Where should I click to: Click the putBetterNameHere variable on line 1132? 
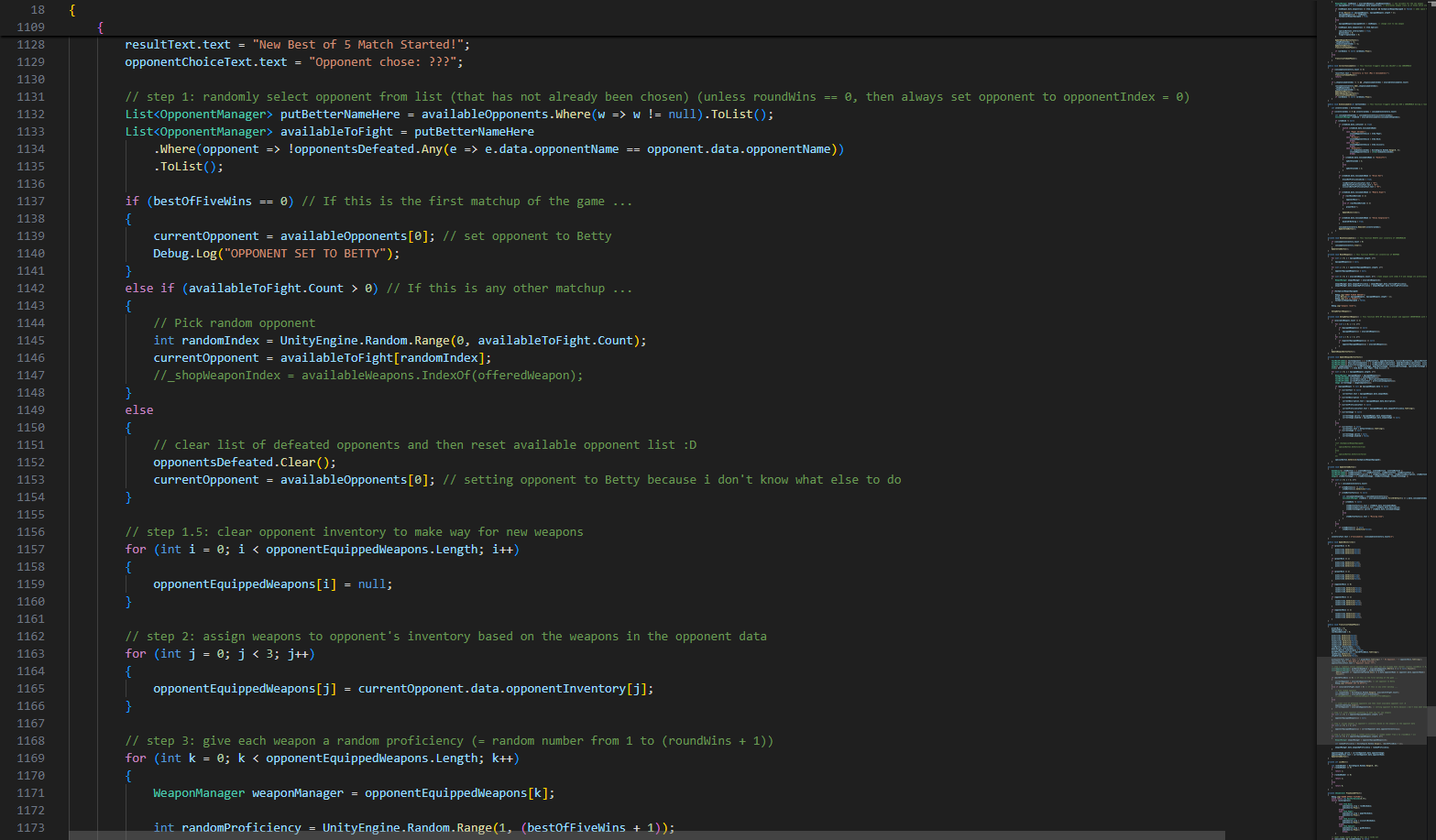339,115
